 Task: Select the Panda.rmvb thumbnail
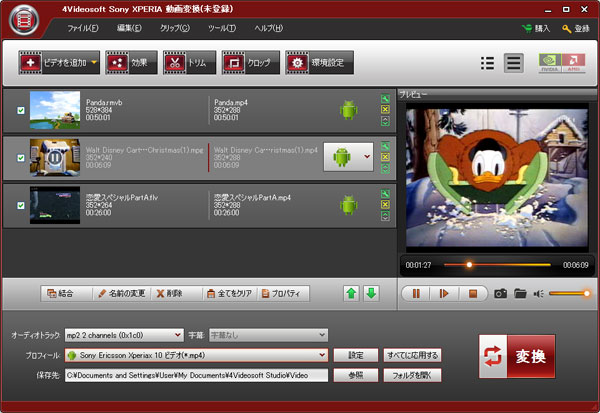55,110
